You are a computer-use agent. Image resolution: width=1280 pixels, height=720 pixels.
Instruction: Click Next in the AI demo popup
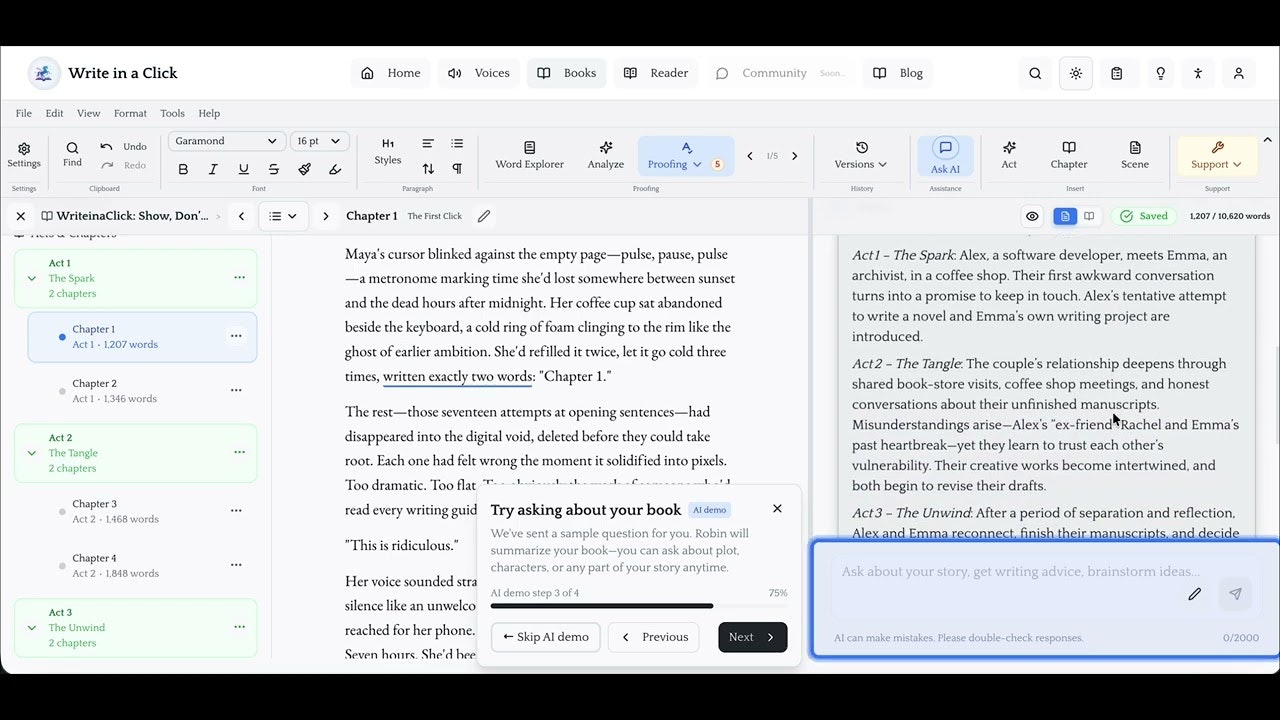753,637
